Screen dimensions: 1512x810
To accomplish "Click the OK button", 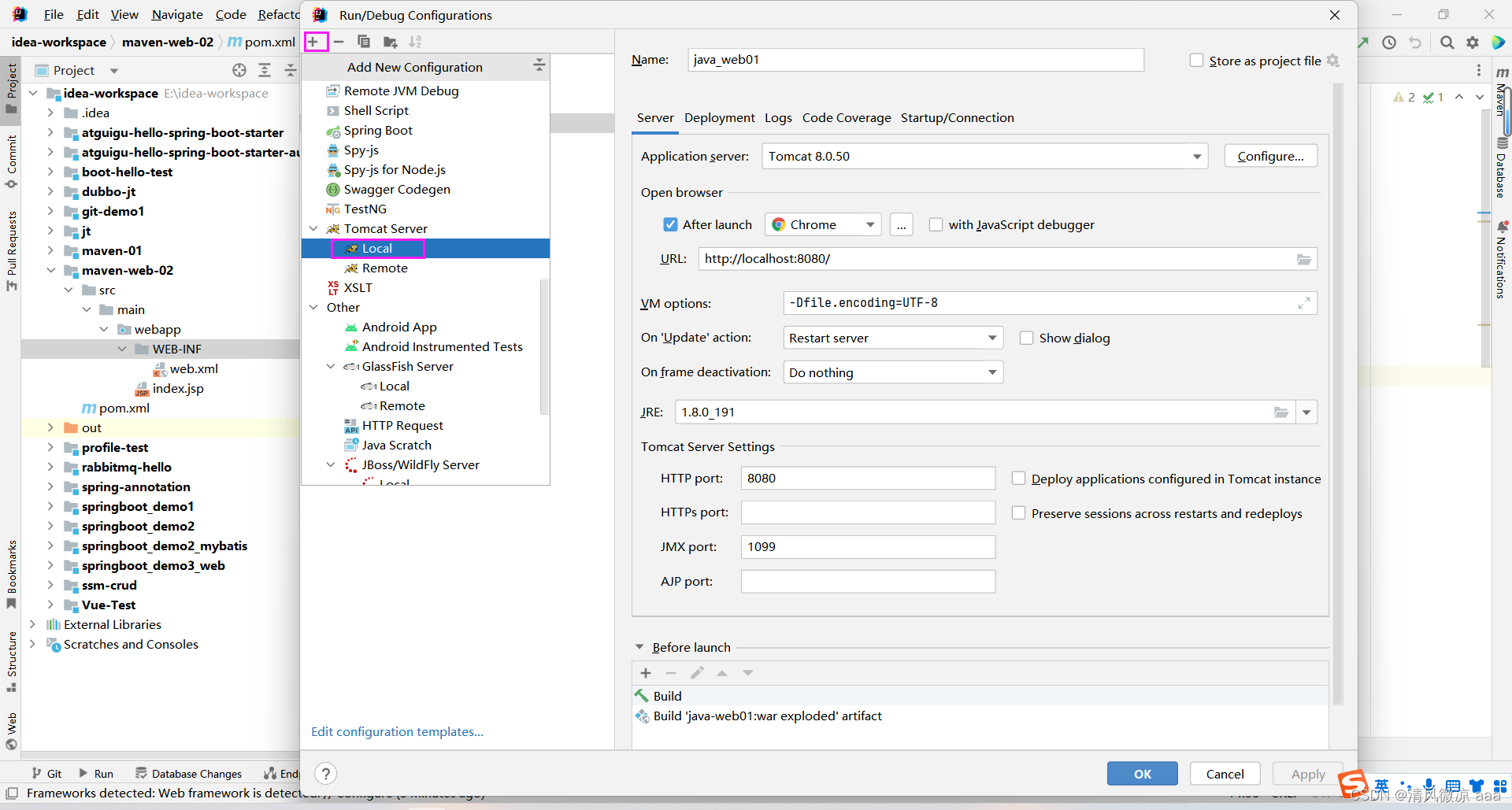I will (1142, 774).
